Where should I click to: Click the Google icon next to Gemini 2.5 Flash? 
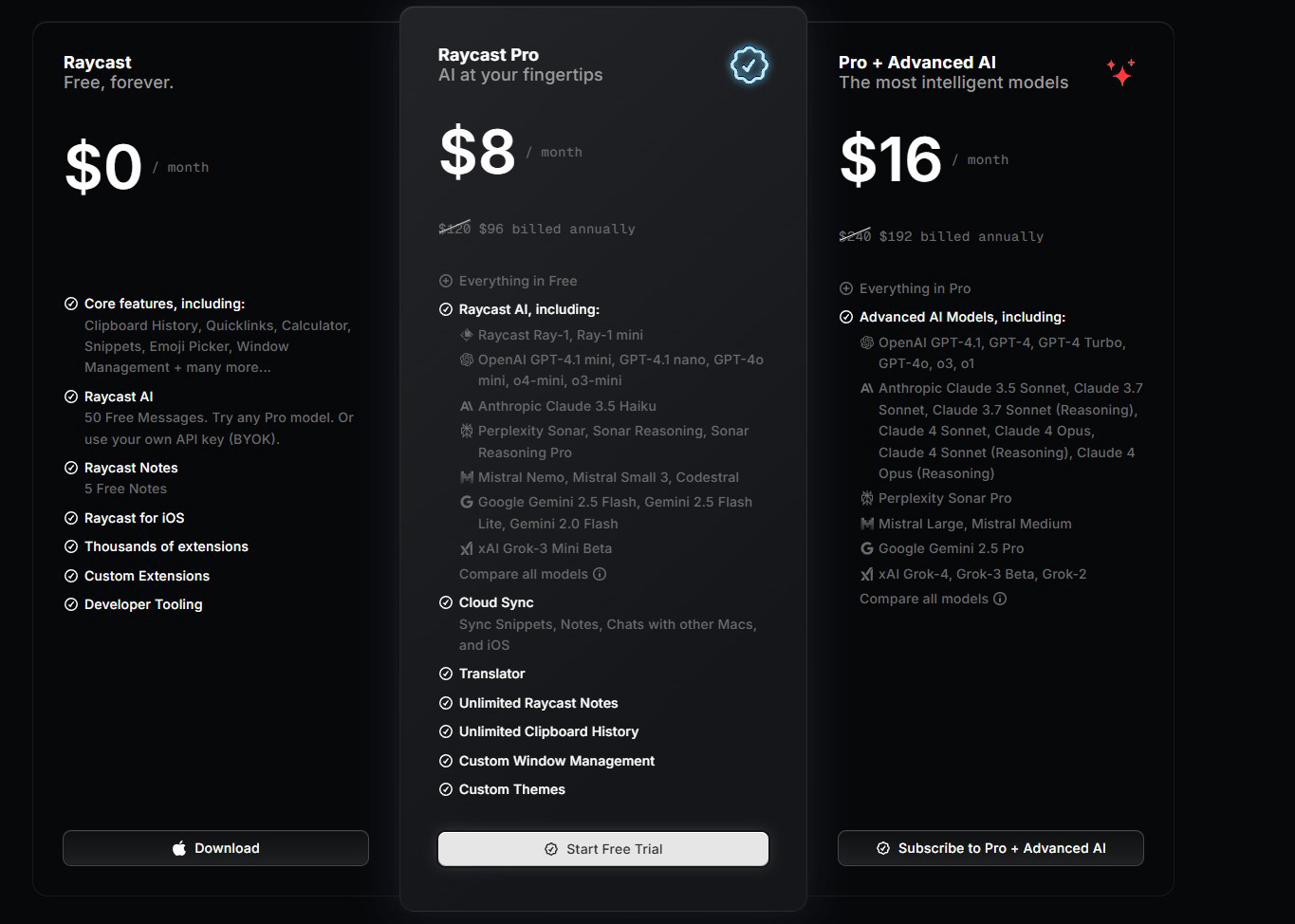pos(466,502)
